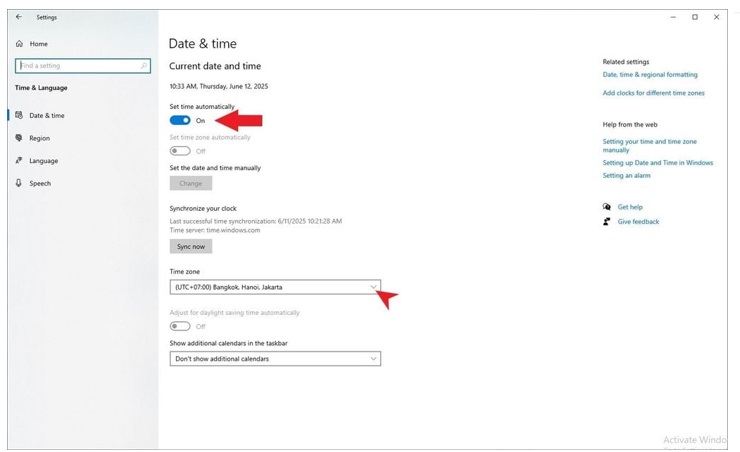
Task: Open Date, time & regional formatting link
Action: pos(650,75)
